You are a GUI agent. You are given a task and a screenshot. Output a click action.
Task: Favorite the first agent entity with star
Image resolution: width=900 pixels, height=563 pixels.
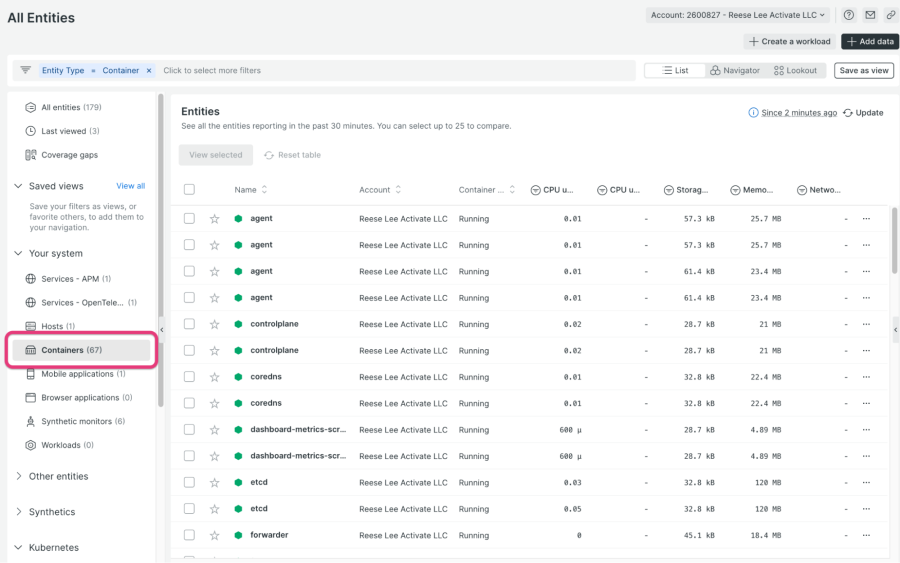click(214, 218)
